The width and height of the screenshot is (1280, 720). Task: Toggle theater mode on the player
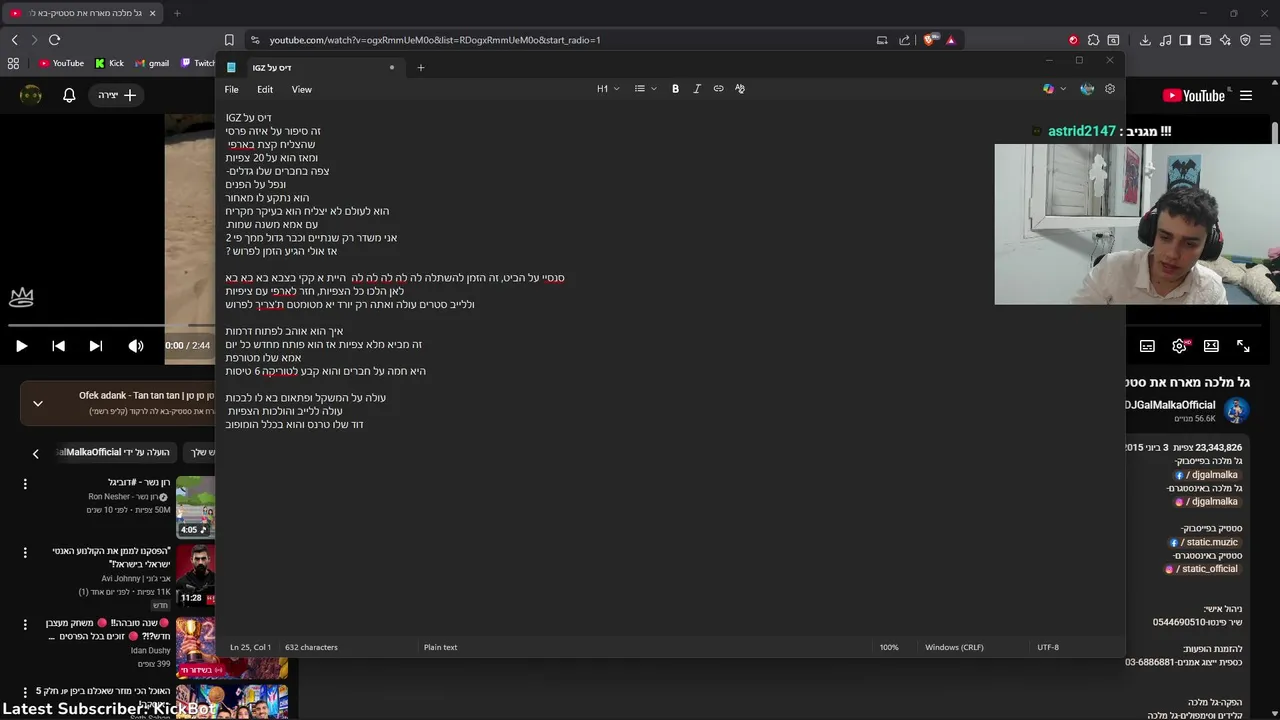click(1211, 346)
